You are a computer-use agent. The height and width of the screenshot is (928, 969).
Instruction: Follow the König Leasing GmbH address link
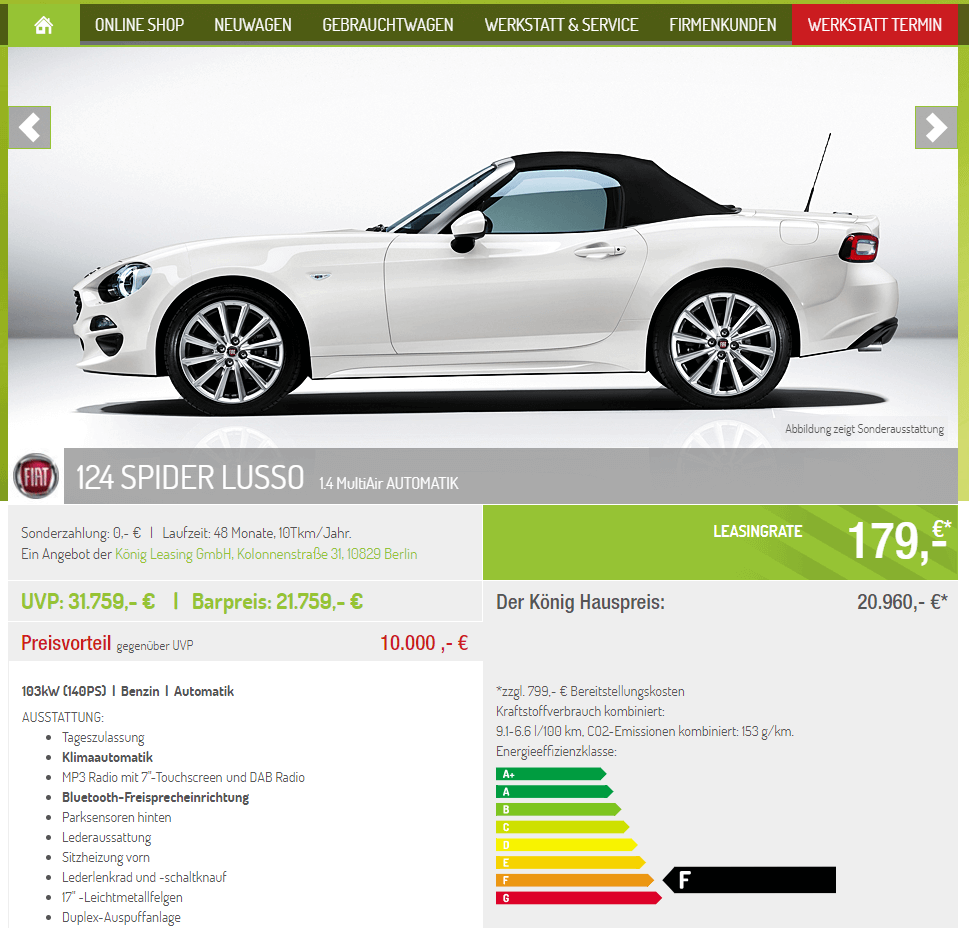click(266, 554)
